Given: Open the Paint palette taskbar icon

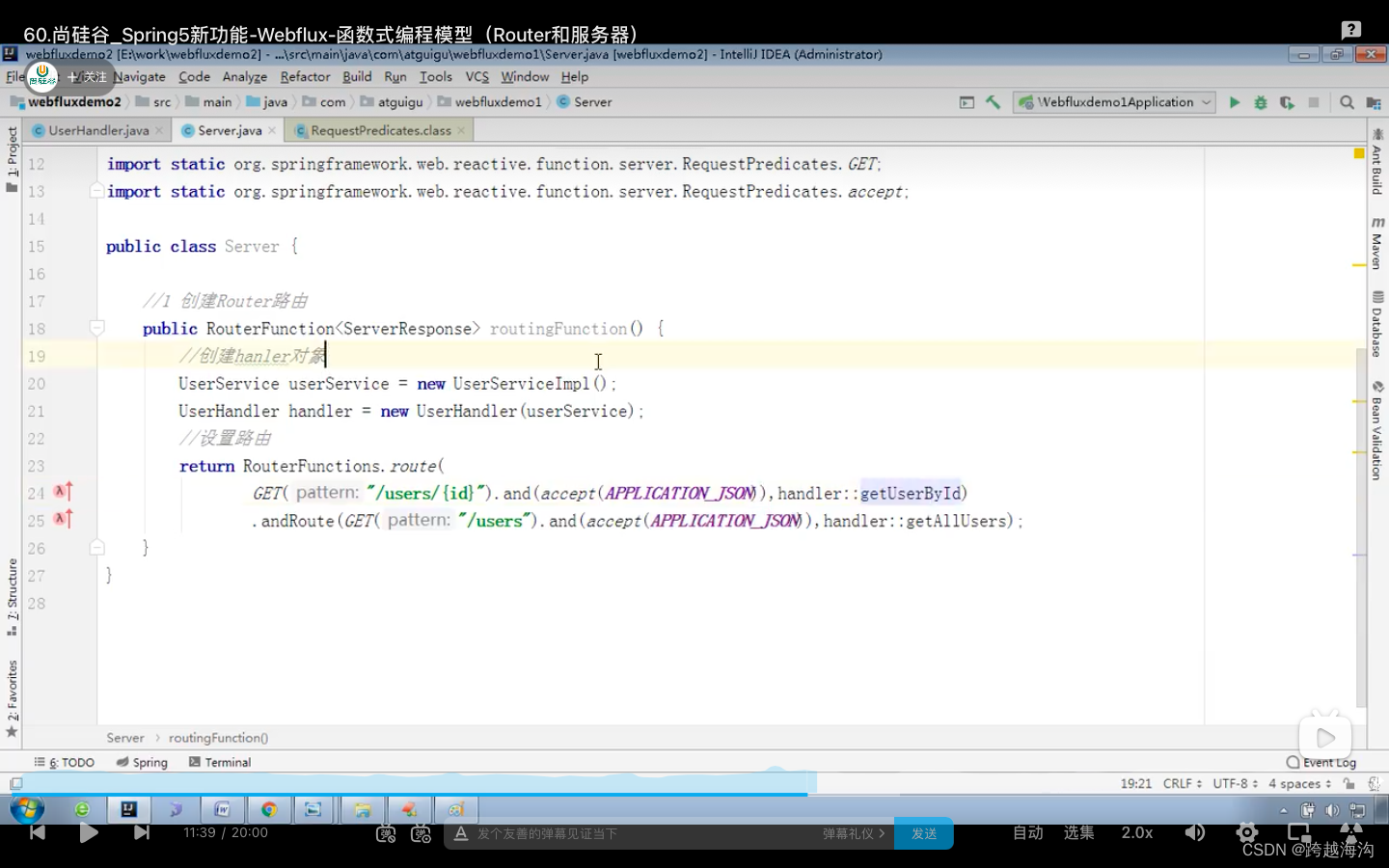Looking at the screenshot, I should (456, 809).
